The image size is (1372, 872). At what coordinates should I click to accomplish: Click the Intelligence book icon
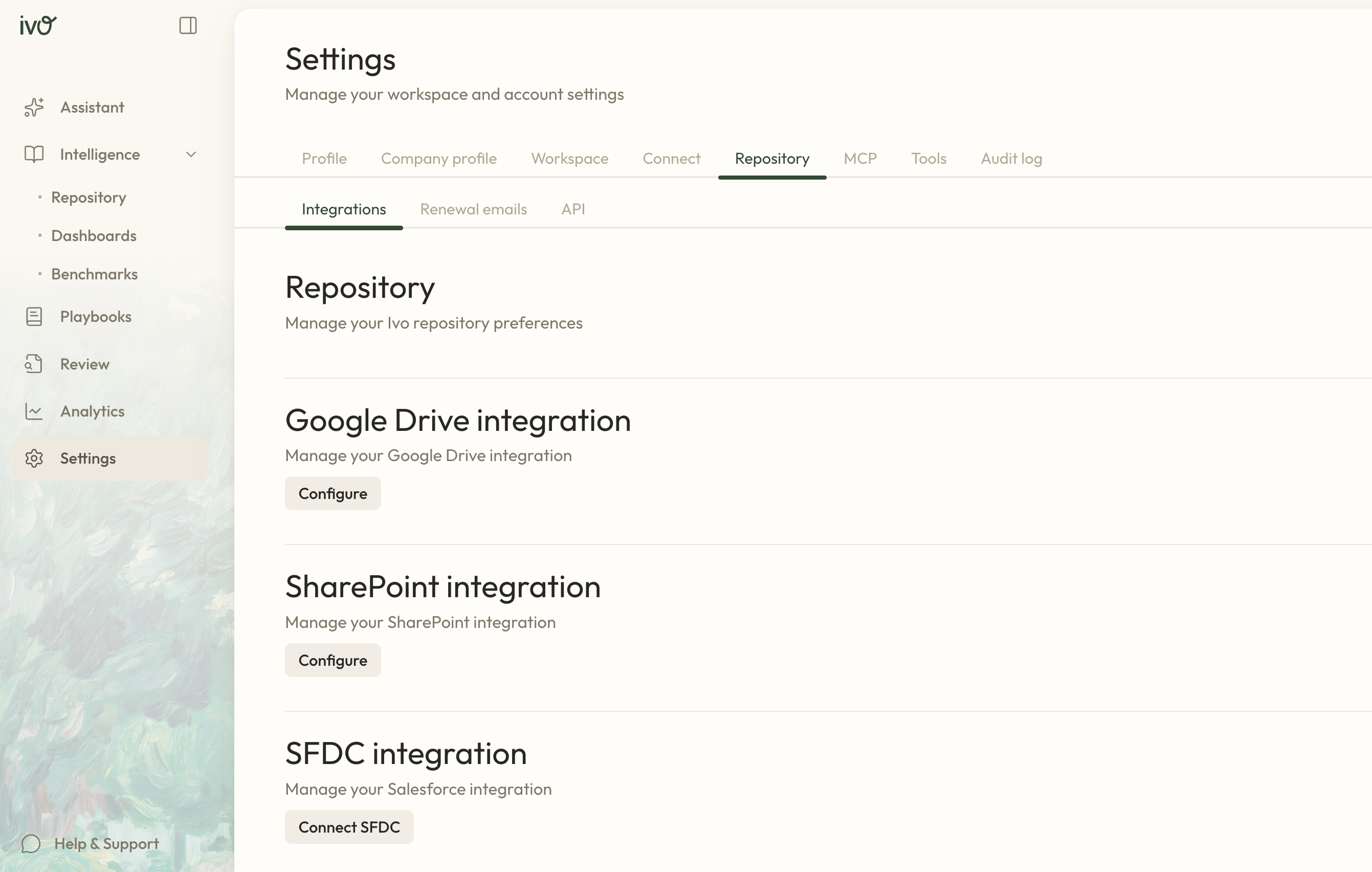(x=34, y=155)
